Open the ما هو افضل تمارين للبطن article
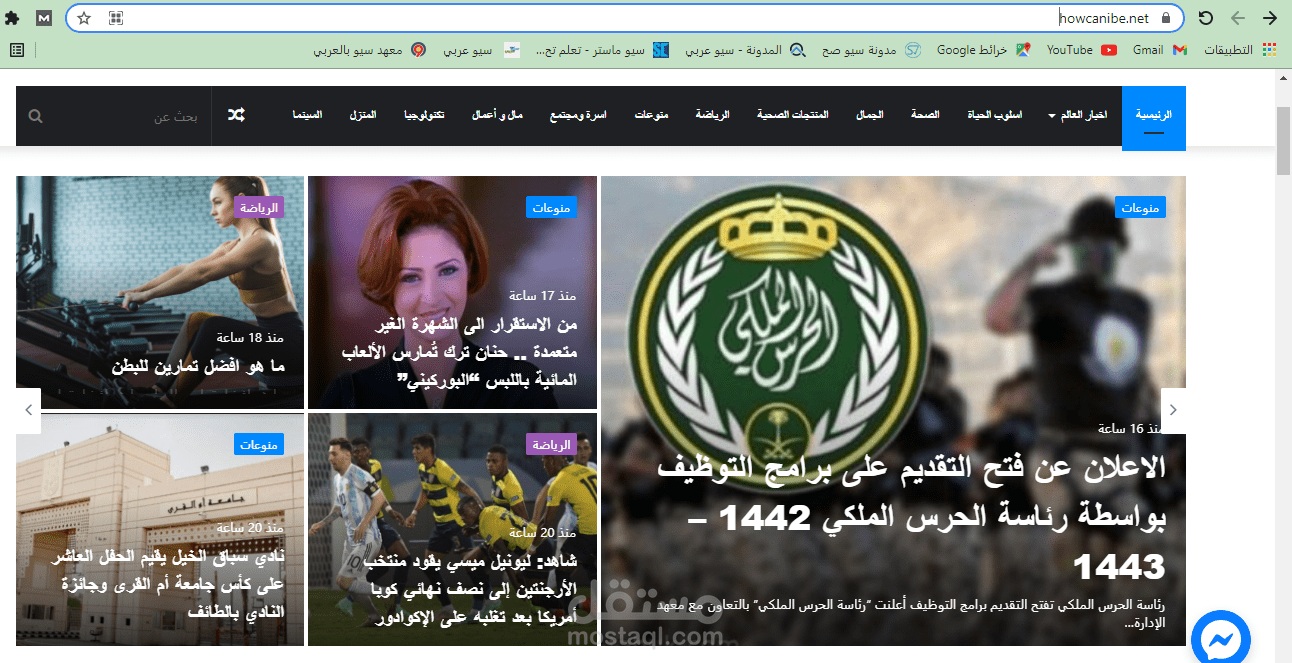Image resolution: width=1292 pixels, height=663 pixels. (x=198, y=366)
